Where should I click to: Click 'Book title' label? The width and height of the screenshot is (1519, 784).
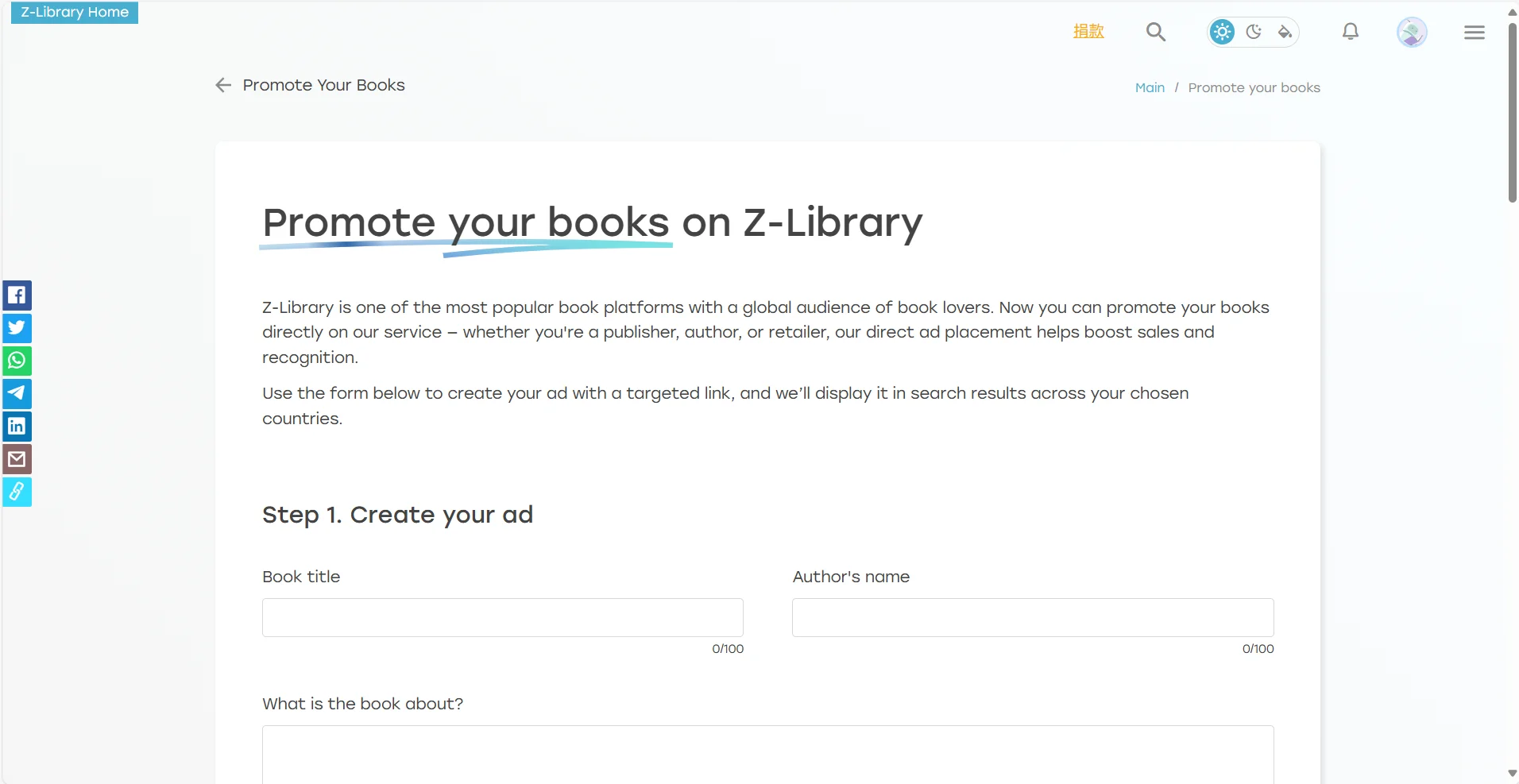(x=301, y=577)
